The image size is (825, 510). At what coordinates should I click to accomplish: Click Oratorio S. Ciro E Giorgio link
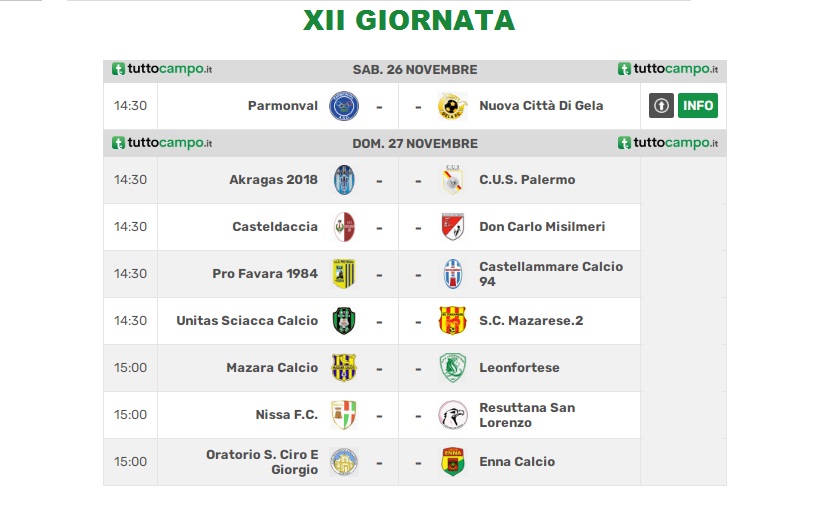(262, 462)
